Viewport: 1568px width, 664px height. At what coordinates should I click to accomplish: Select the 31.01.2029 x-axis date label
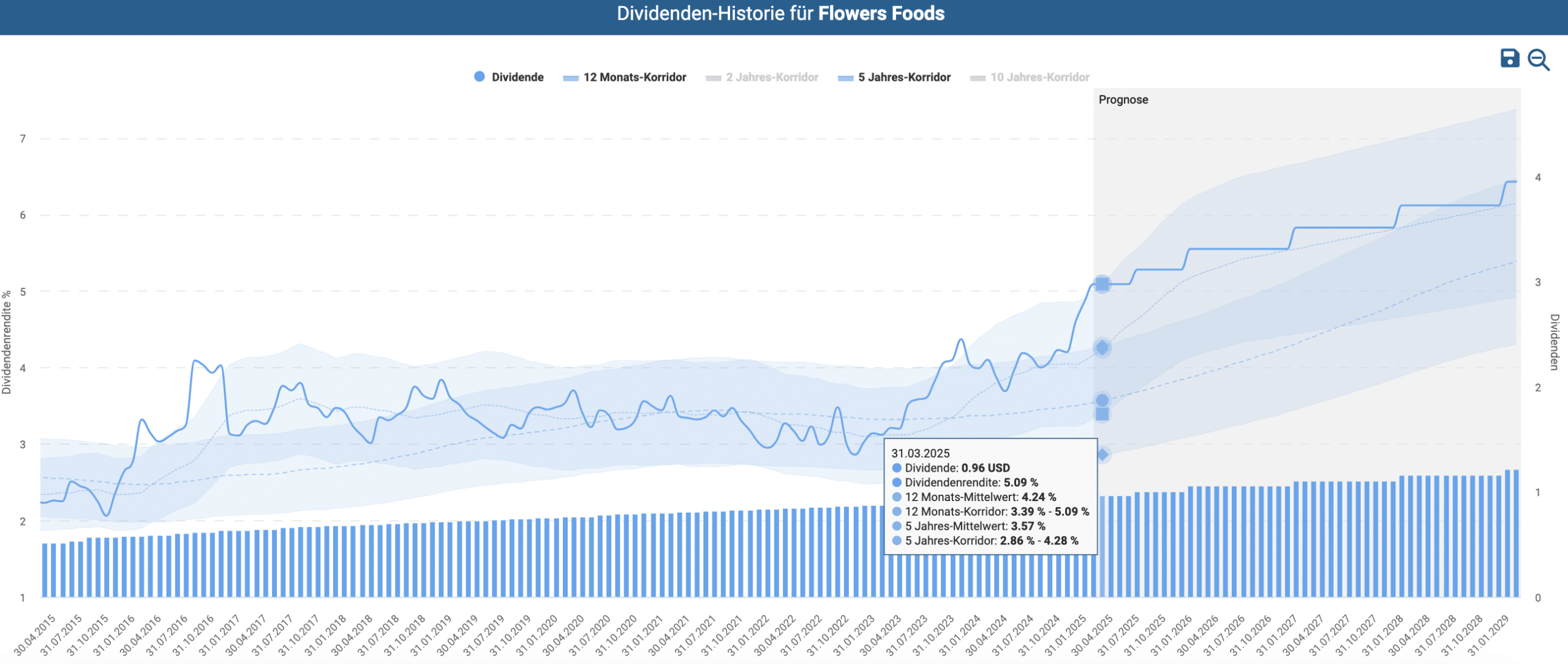pos(1488,635)
